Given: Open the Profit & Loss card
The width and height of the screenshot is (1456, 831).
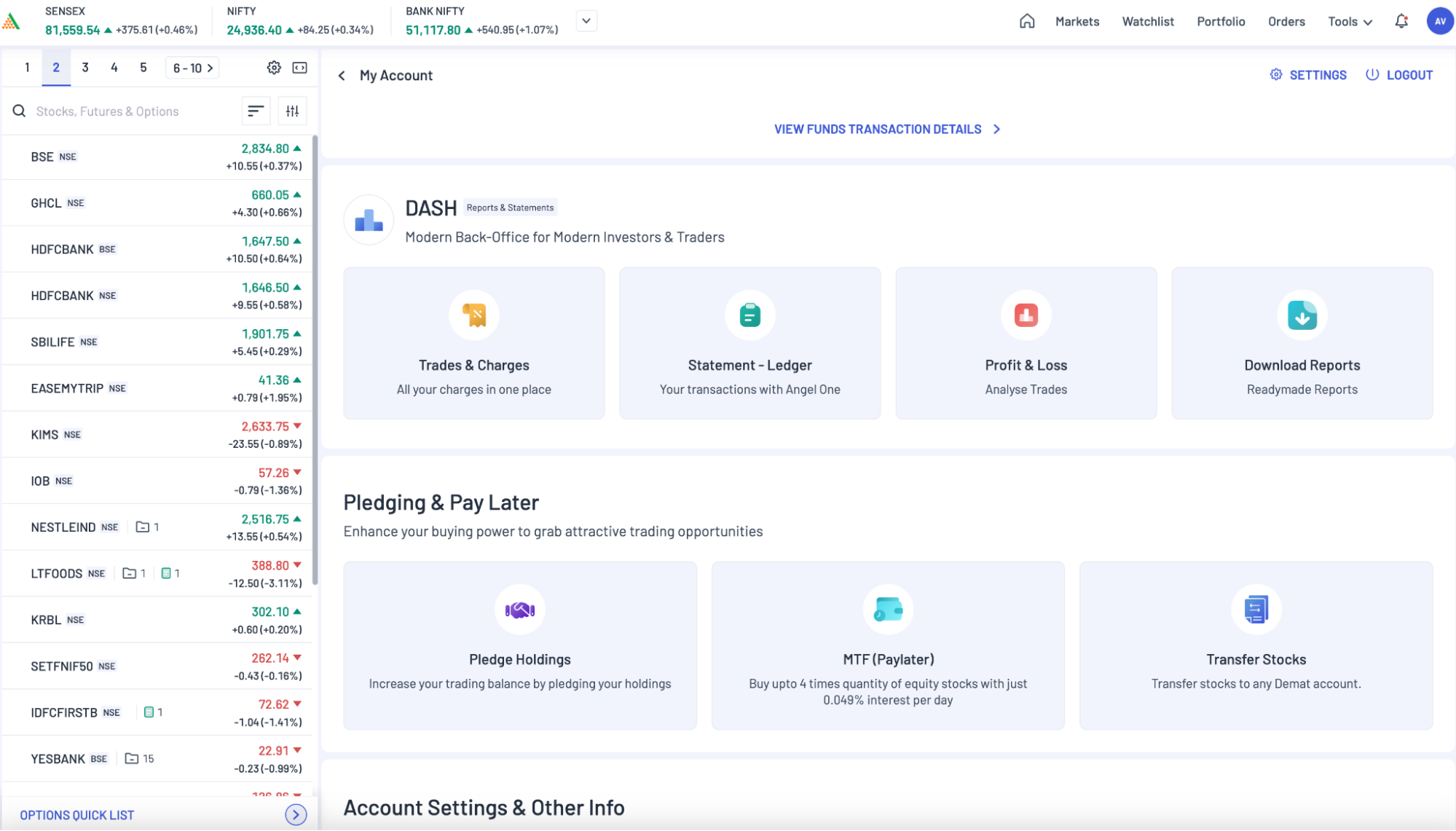Looking at the screenshot, I should tap(1026, 343).
